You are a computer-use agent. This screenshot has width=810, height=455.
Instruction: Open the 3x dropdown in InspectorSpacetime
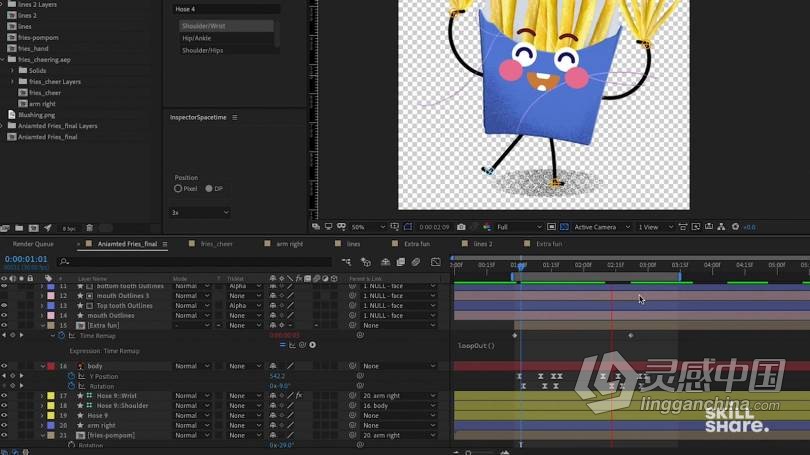[199, 212]
